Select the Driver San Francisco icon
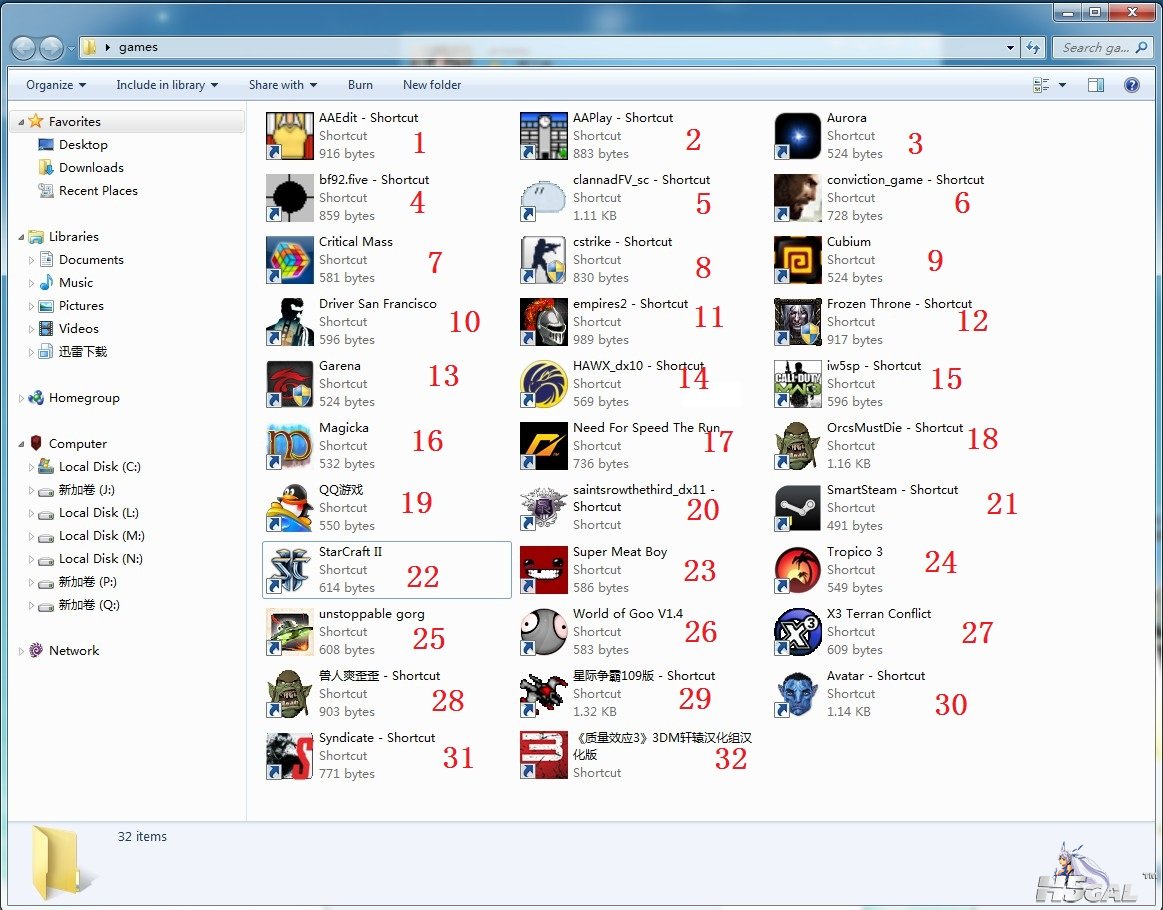Viewport: 1163px width, 910px height. (x=289, y=322)
